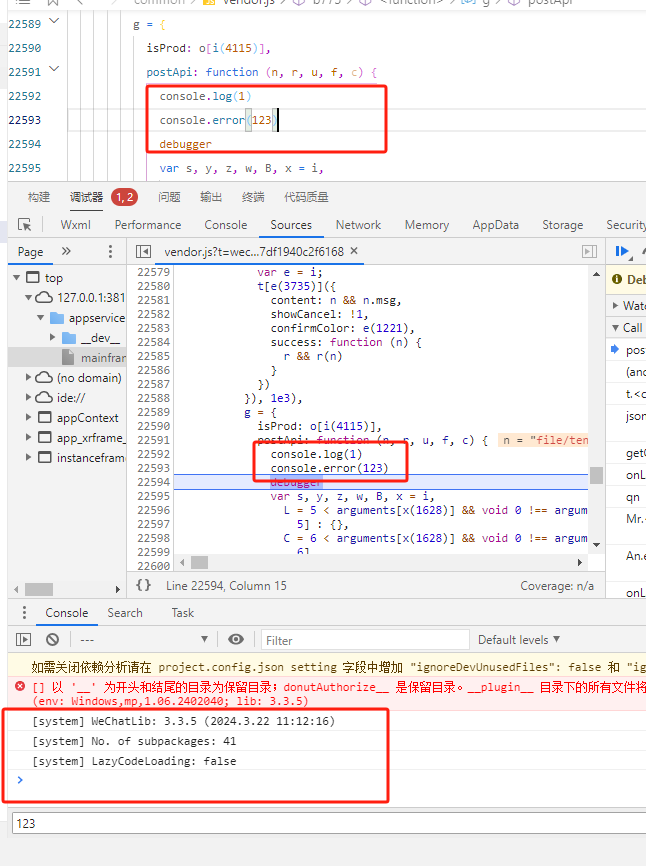The height and width of the screenshot is (866, 646).
Task: Click the debugger badge showing 1, 2
Action: click(124, 197)
